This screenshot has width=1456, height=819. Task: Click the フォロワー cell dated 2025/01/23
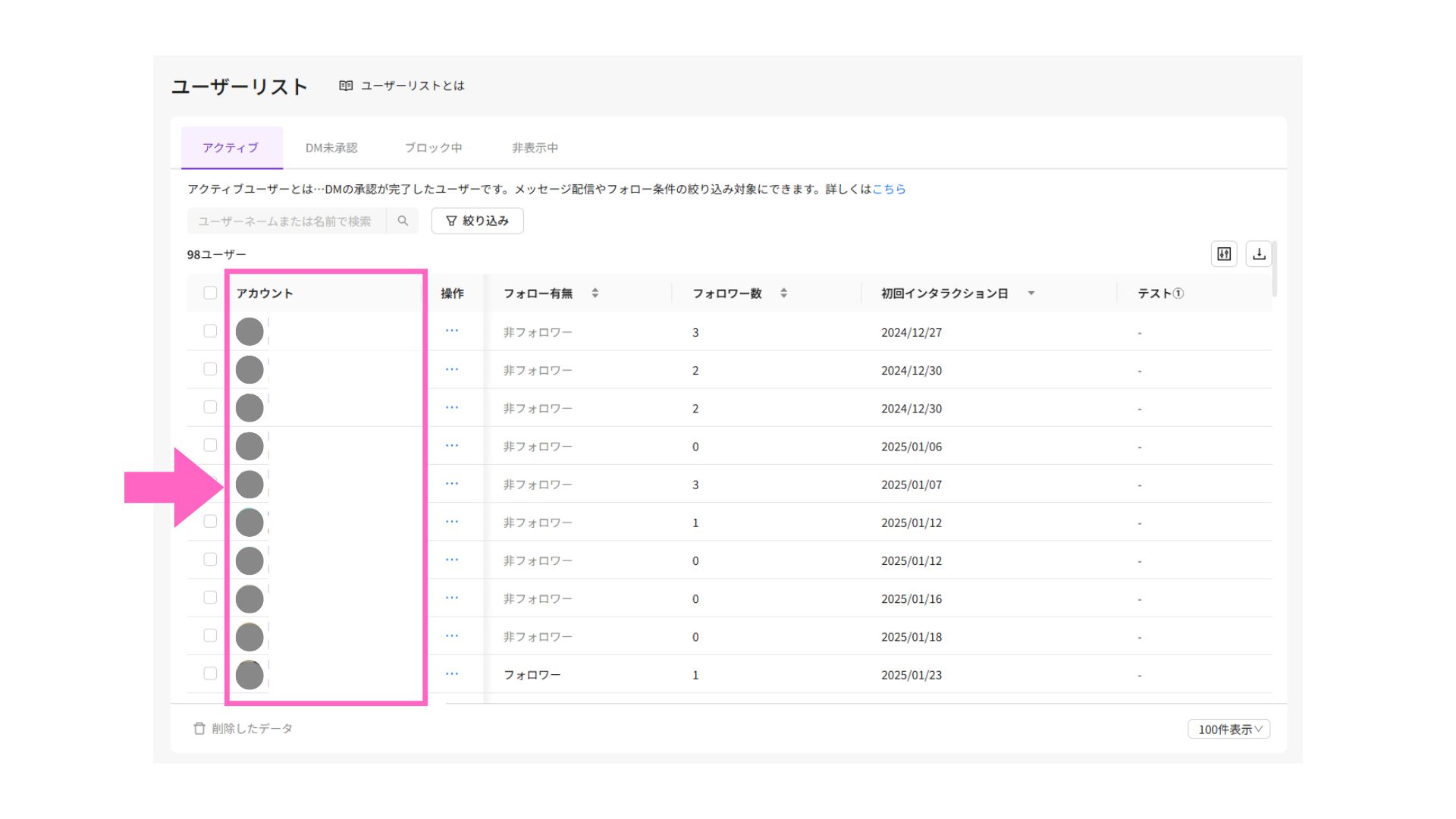[x=532, y=675]
